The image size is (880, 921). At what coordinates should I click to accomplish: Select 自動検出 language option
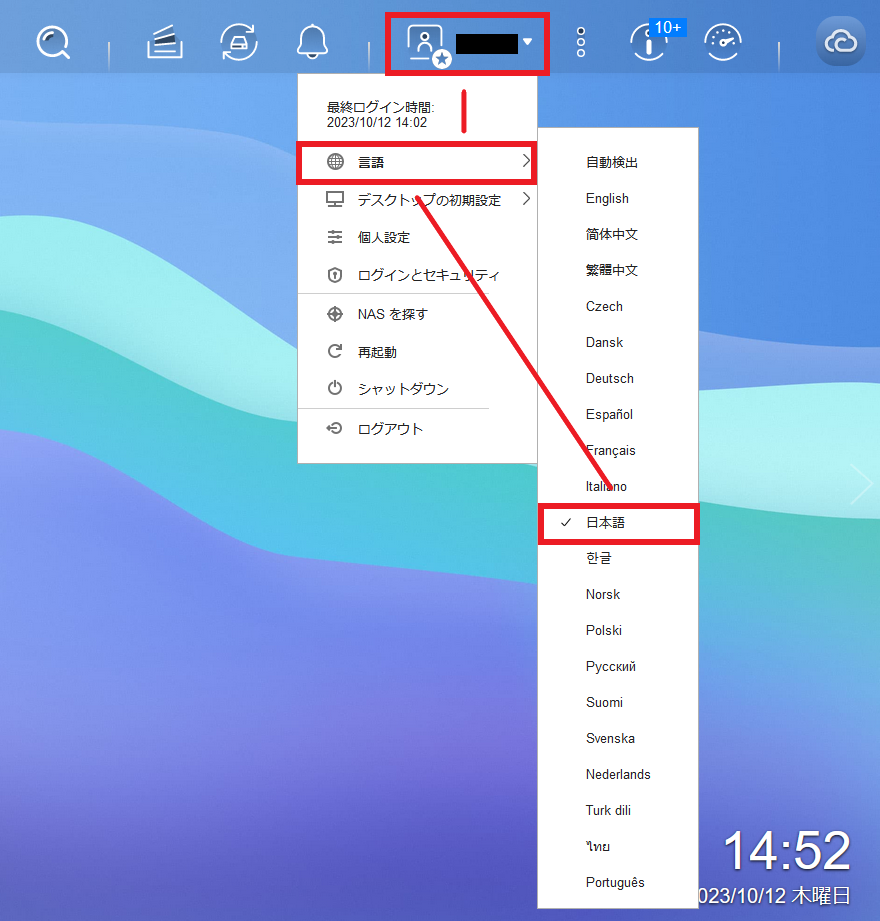tap(618, 162)
